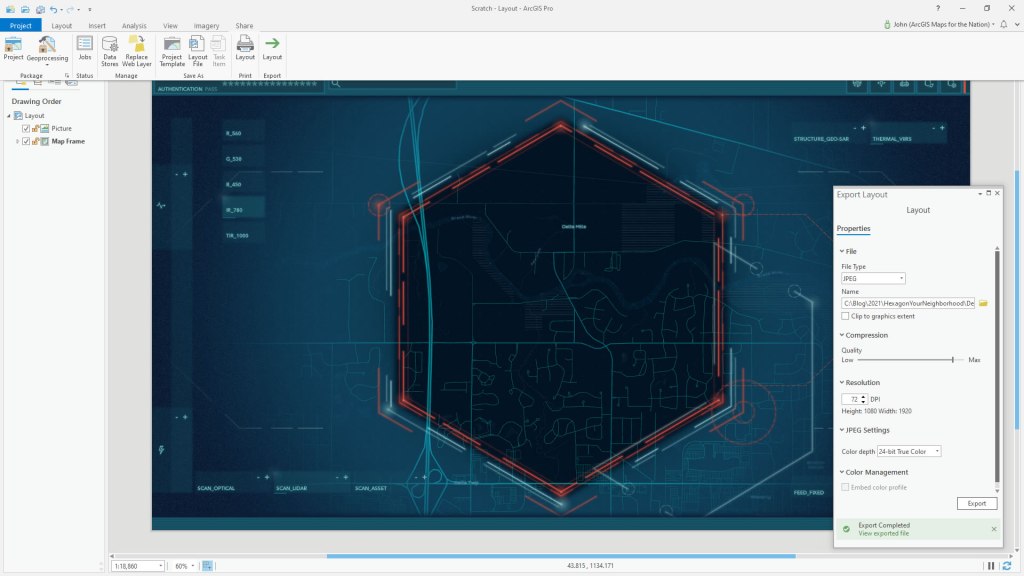Enable Clip to graphics extent
This screenshot has height=576, width=1024.
[x=845, y=316]
